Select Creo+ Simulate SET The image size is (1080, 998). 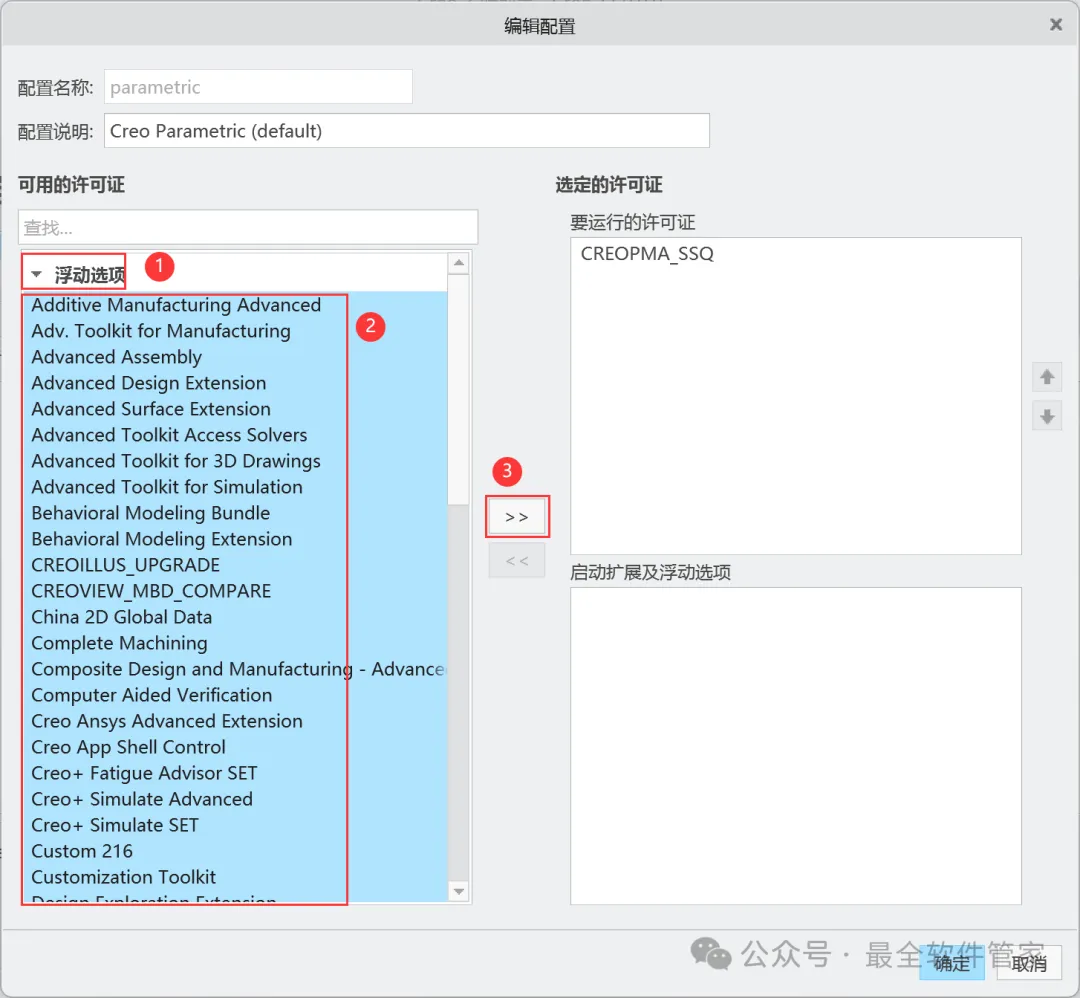pos(235,825)
